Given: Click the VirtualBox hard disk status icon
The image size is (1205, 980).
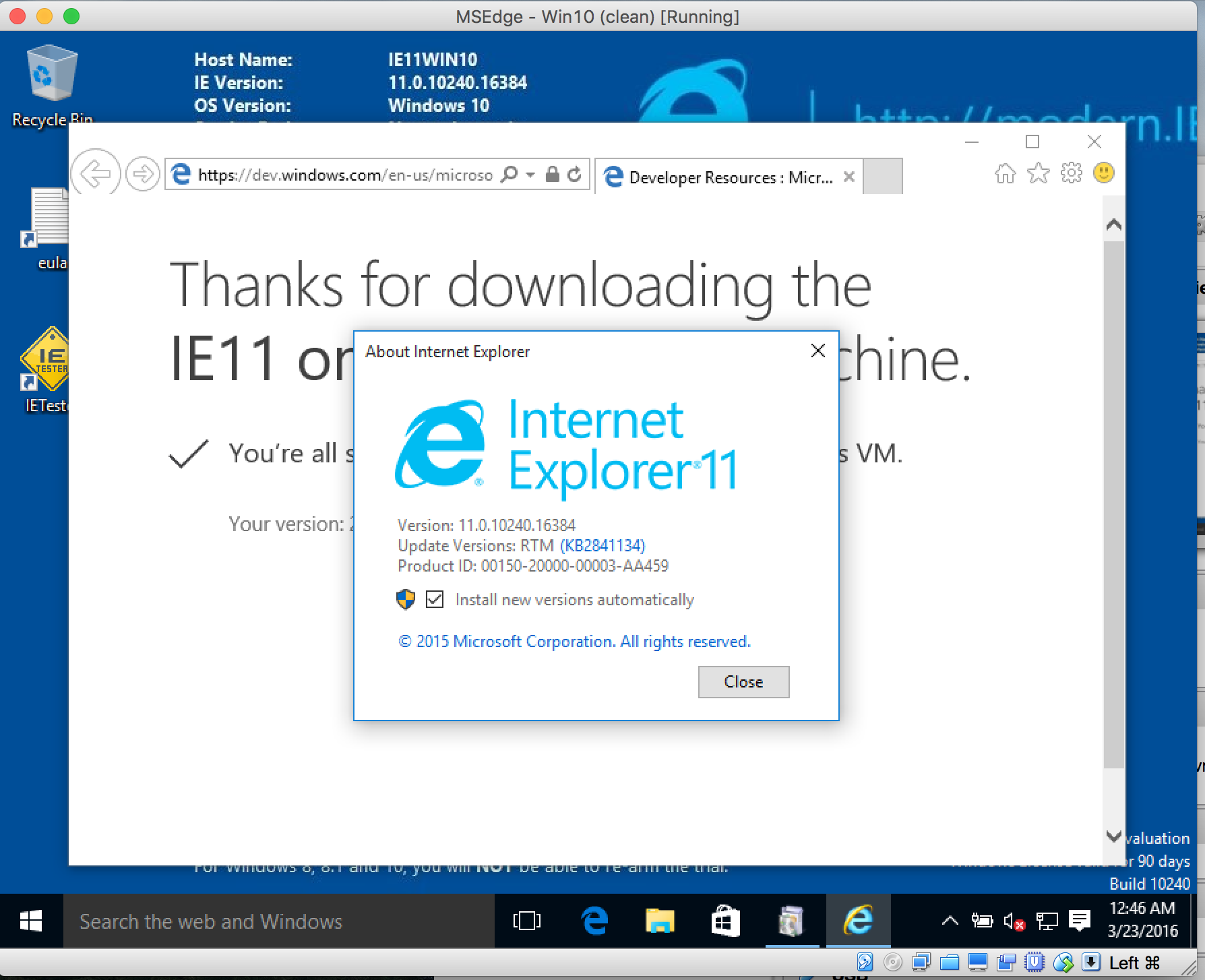Looking at the screenshot, I should pyautogui.click(x=865, y=962).
